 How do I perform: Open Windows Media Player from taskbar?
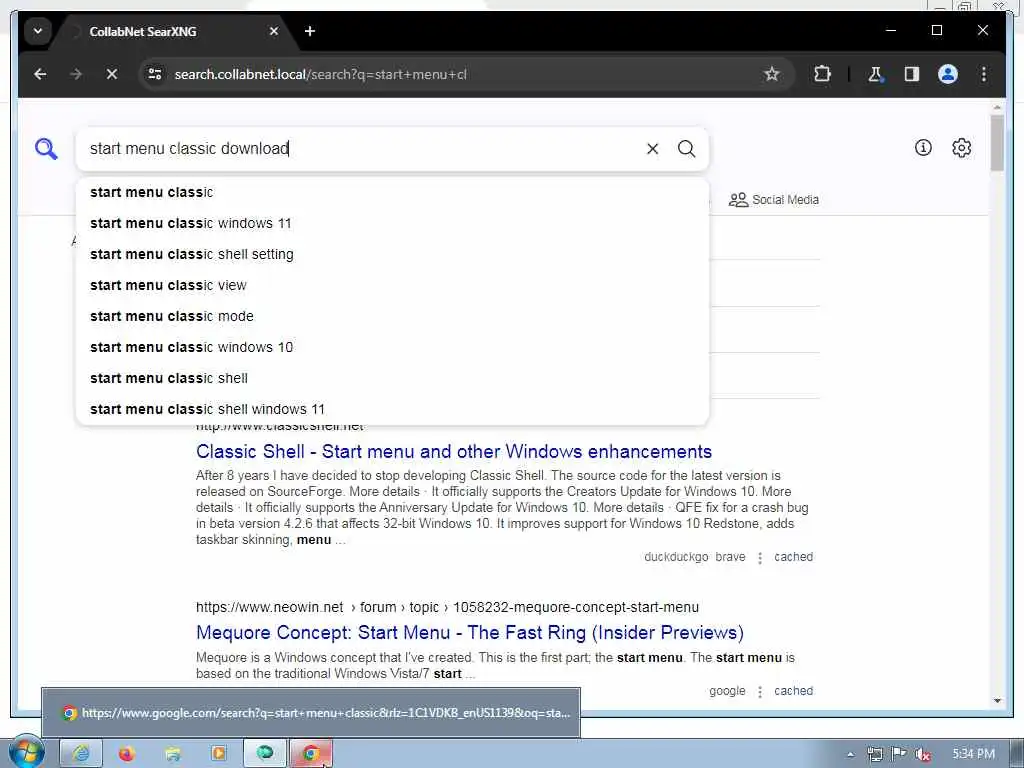218,754
